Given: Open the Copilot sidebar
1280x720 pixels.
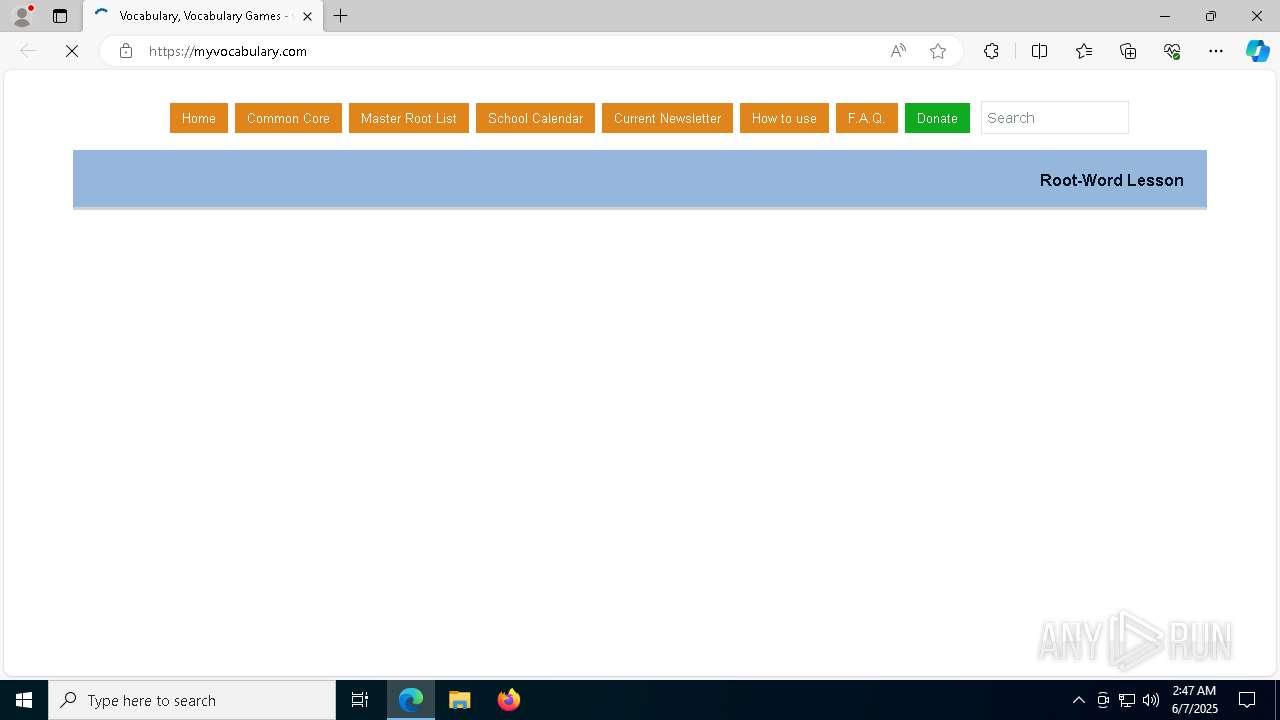Looking at the screenshot, I should 1257,51.
